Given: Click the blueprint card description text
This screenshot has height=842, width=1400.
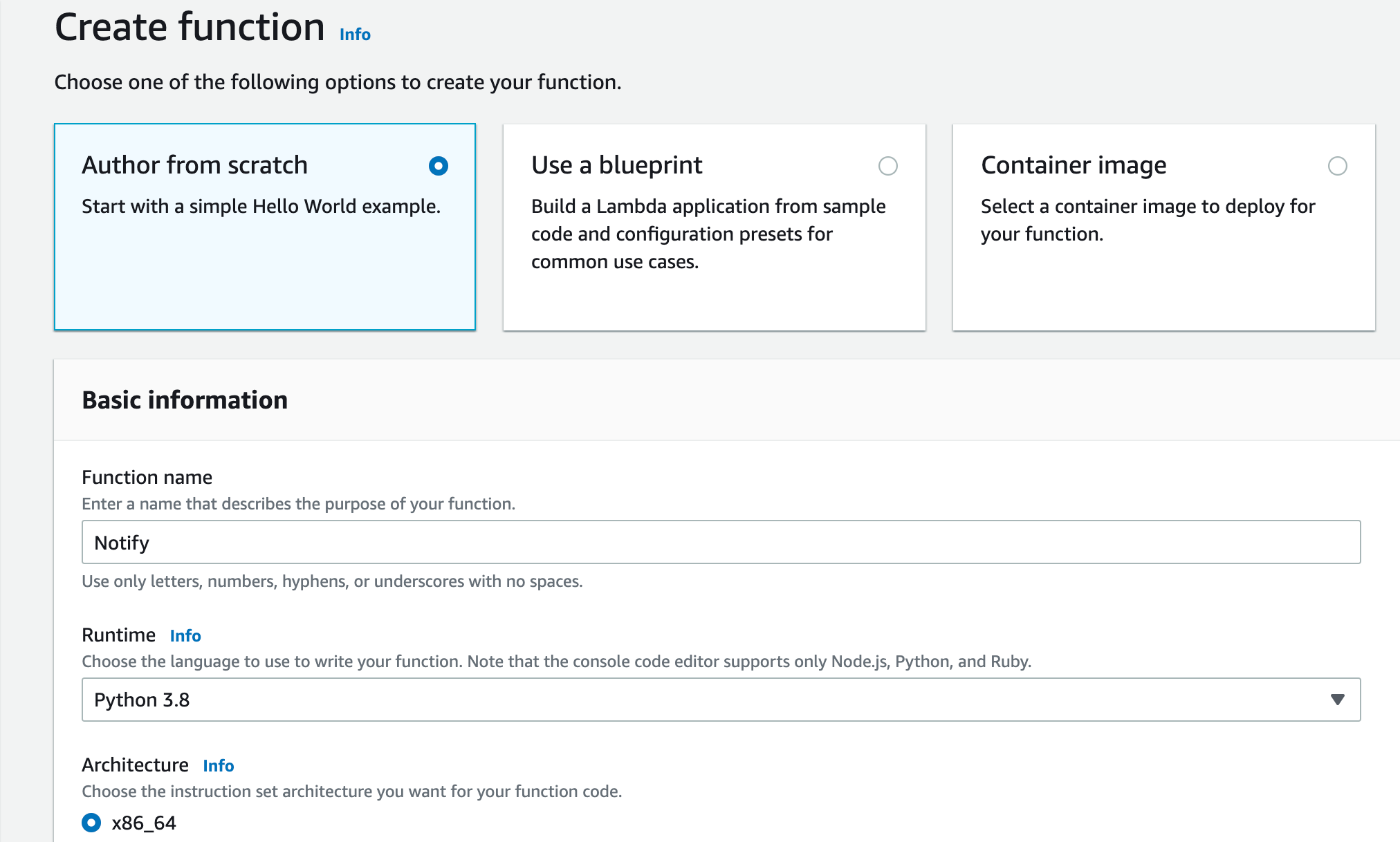Looking at the screenshot, I should (x=708, y=234).
